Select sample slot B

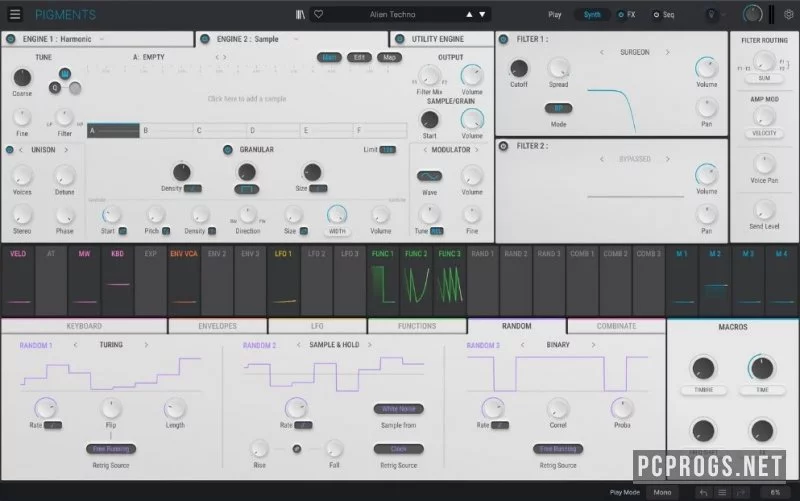pyautogui.click(x=166, y=131)
